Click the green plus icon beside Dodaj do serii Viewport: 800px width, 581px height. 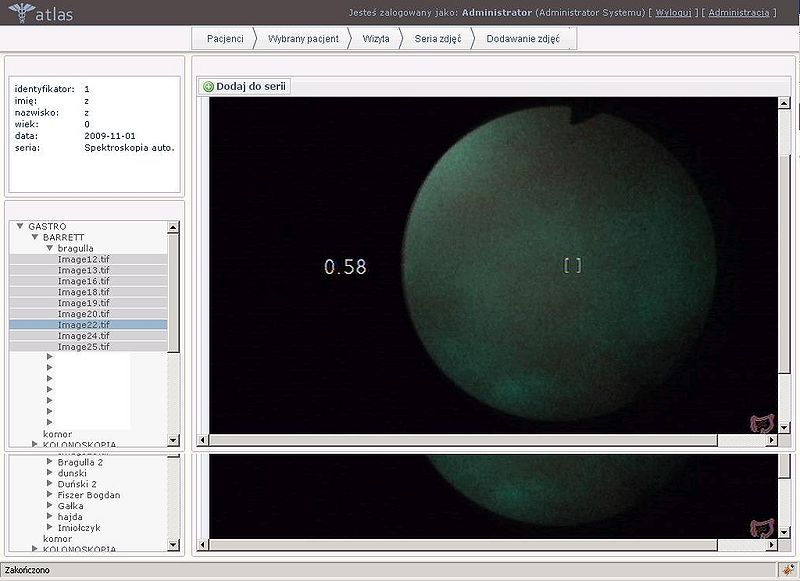coord(208,87)
